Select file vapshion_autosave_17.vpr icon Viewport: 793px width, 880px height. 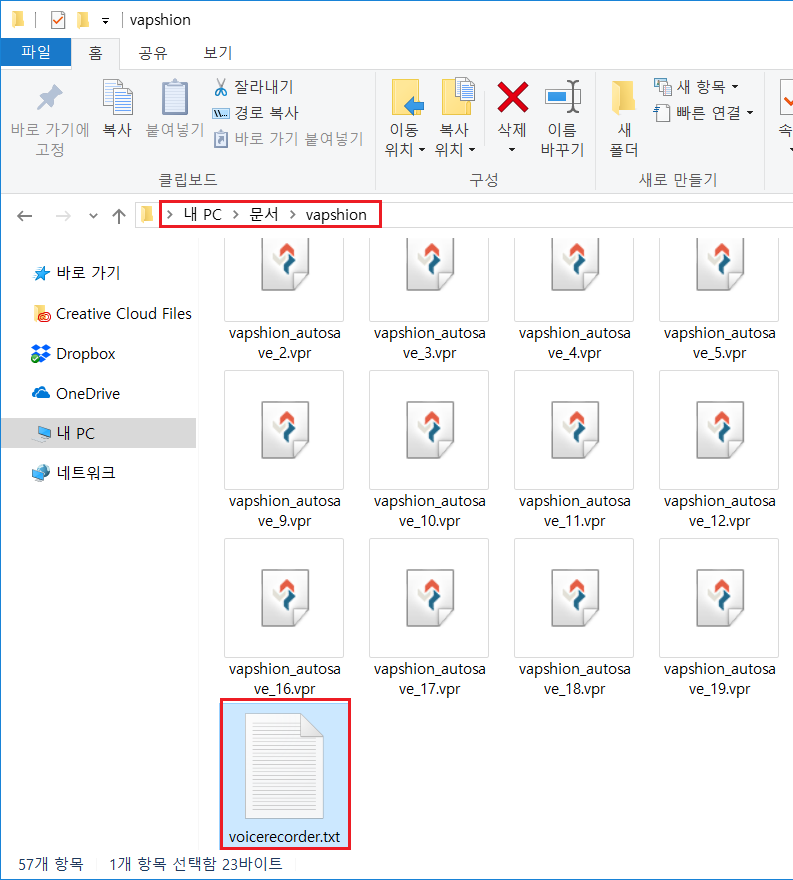pyautogui.click(x=429, y=598)
